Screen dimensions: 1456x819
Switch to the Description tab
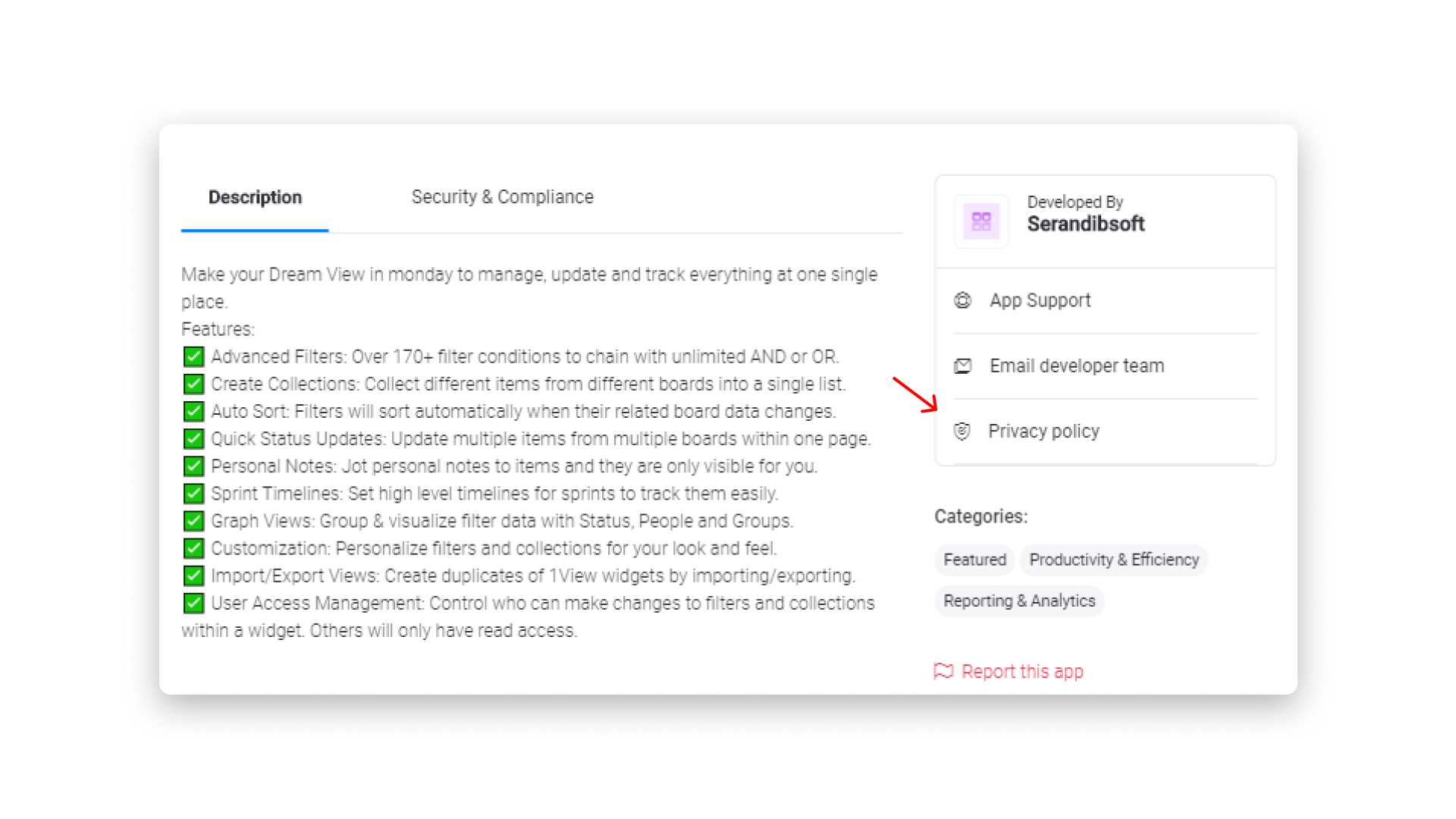[255, 197]
